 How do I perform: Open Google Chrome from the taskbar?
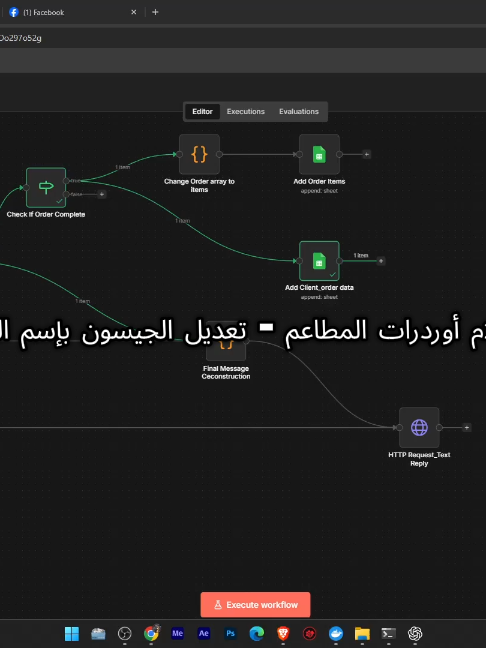point(151,634)
